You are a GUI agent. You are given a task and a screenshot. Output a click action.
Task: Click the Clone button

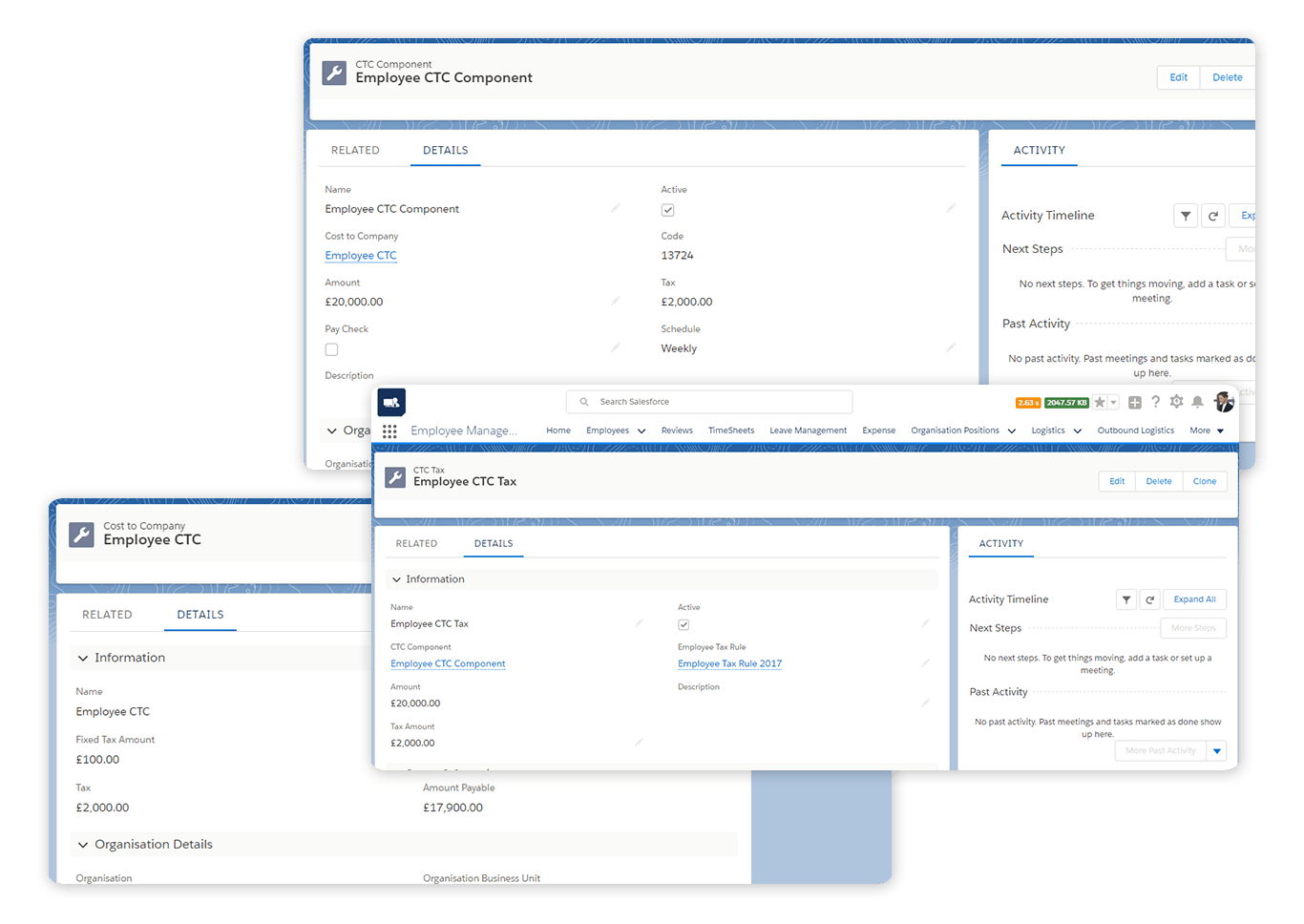(1204, 481)
